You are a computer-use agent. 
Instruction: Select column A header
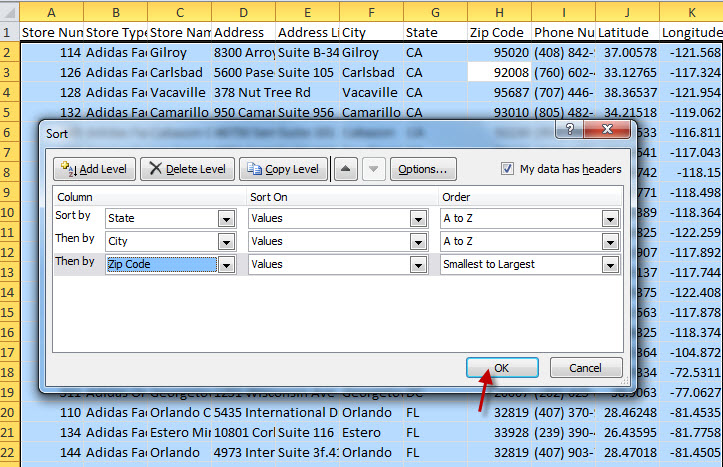tap(52, 12)
